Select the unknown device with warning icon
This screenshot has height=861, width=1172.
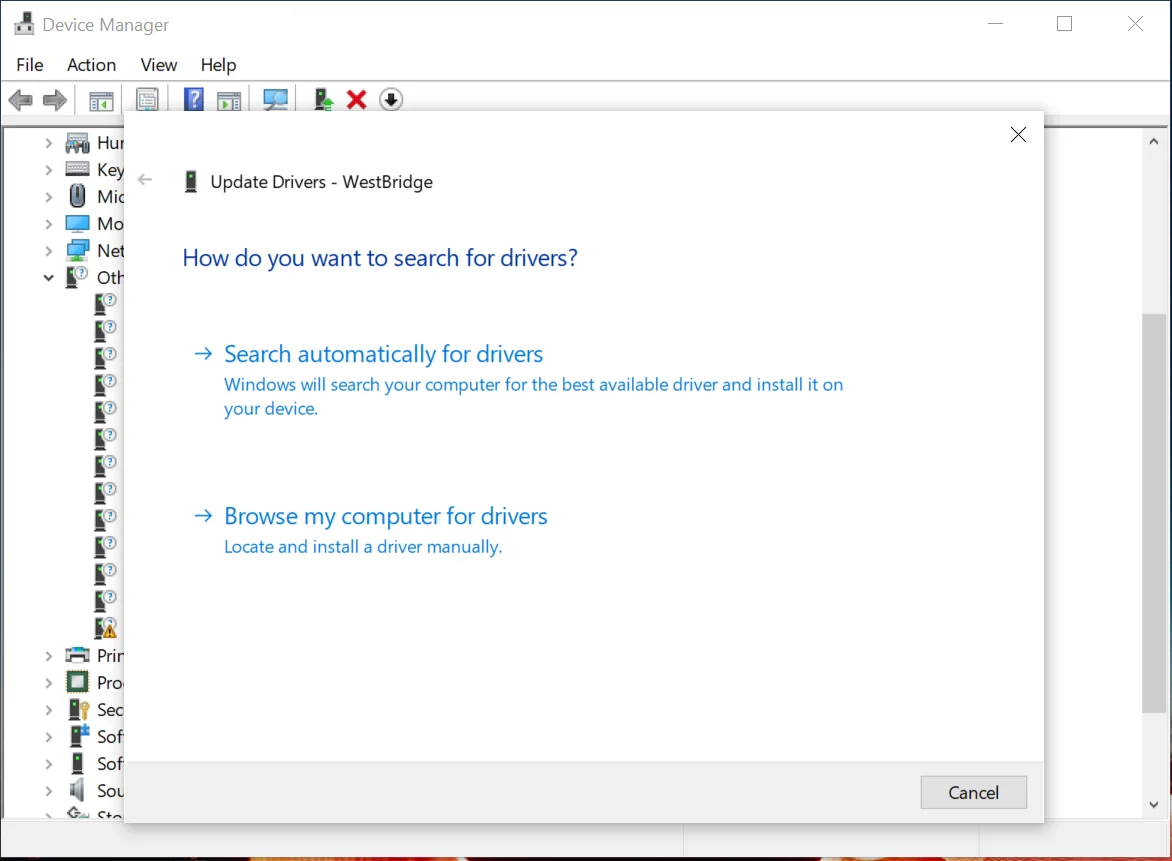(105, 628)
